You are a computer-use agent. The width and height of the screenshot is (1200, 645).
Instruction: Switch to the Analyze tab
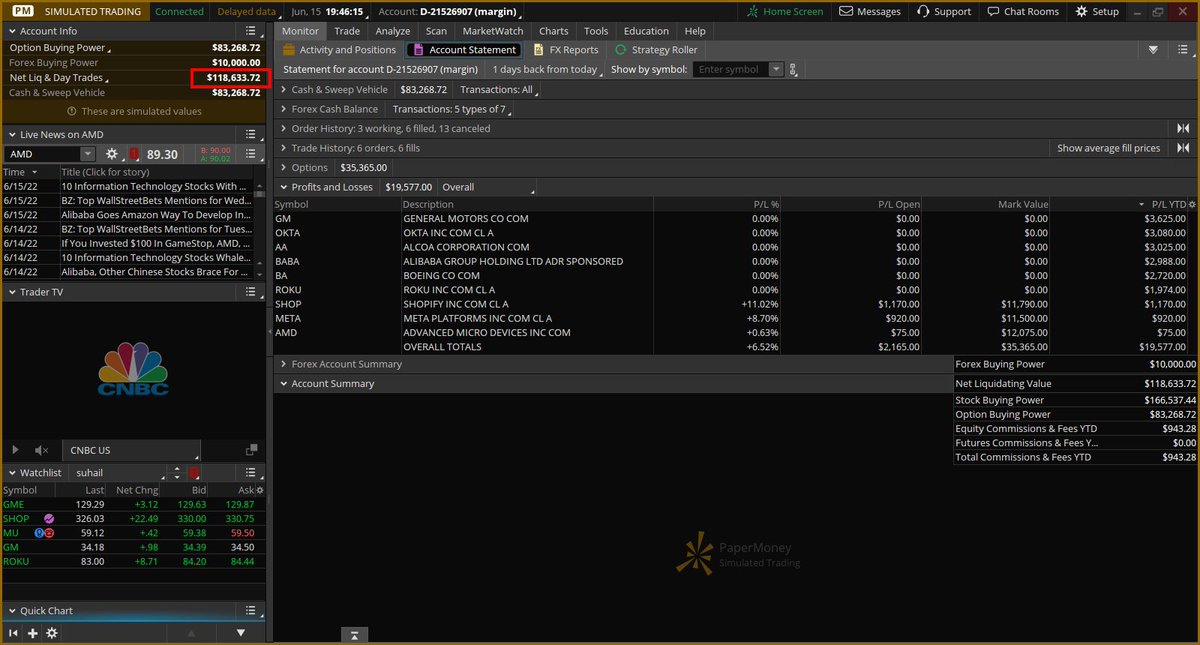coord(392,31)
